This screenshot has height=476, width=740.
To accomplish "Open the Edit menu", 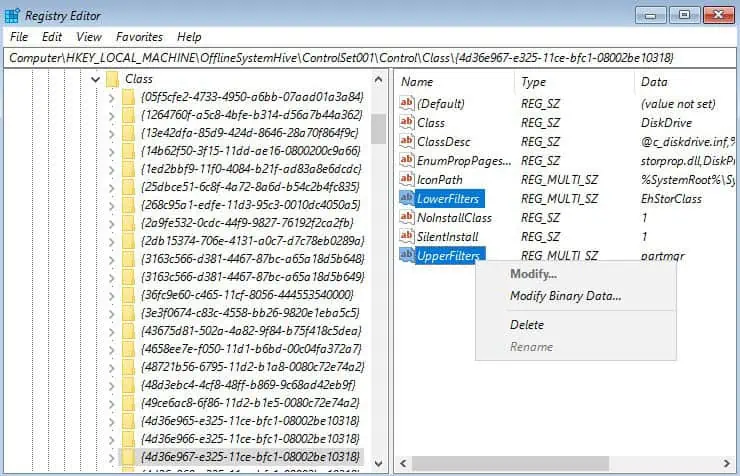I will pyautogui.click(x=51, y=37).
